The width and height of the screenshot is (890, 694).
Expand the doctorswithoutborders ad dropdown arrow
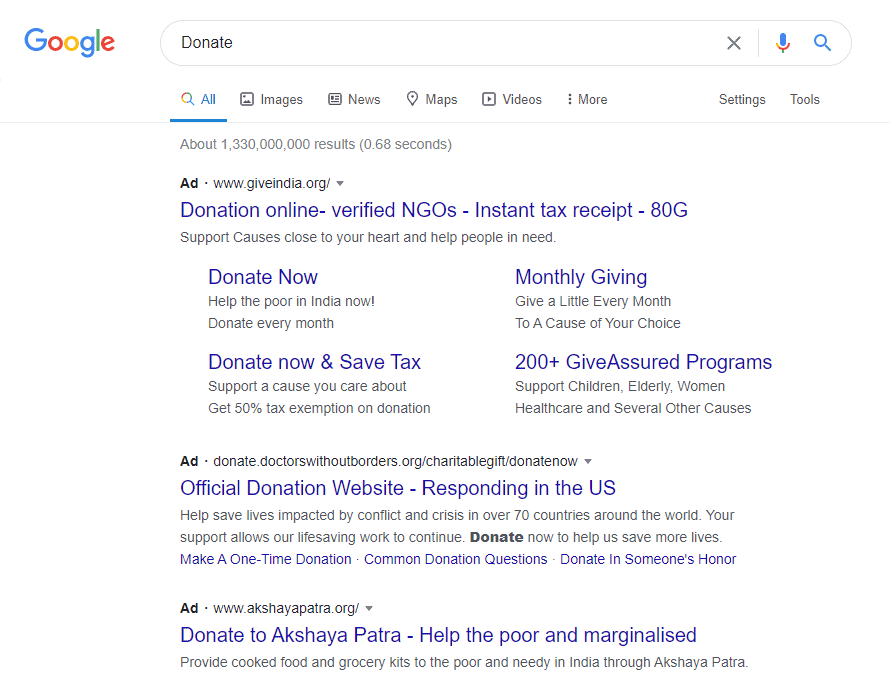[588, 461]
